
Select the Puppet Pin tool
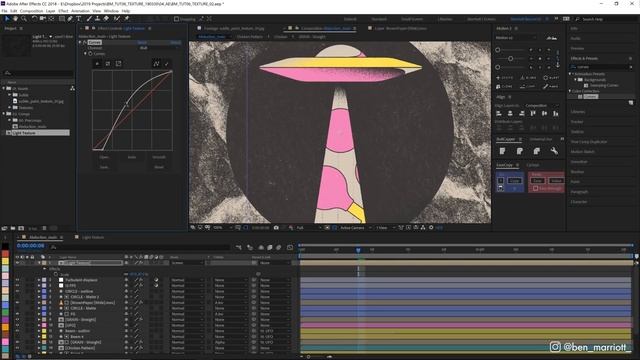[x=127, y=19]
